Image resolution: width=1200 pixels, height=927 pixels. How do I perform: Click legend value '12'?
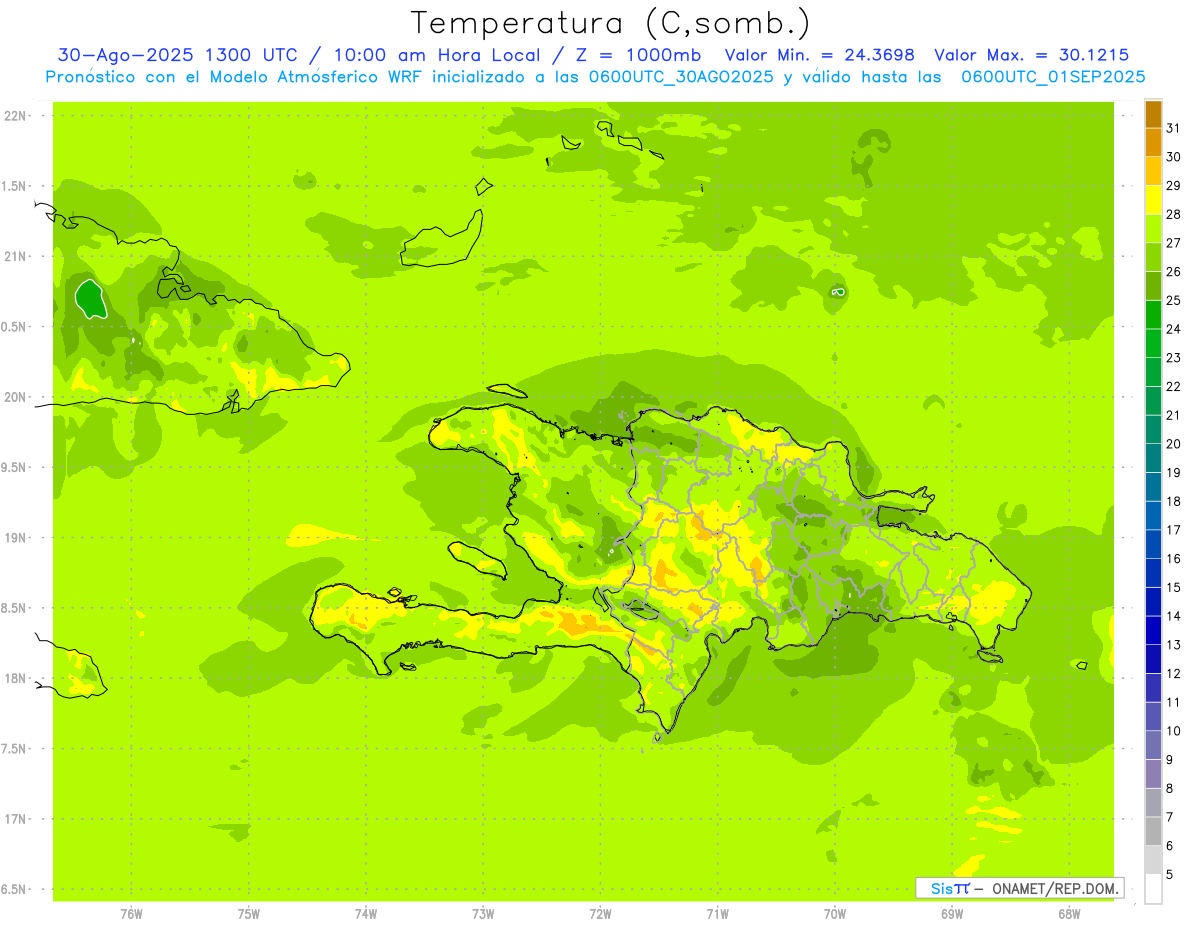tap(1173, 674)
